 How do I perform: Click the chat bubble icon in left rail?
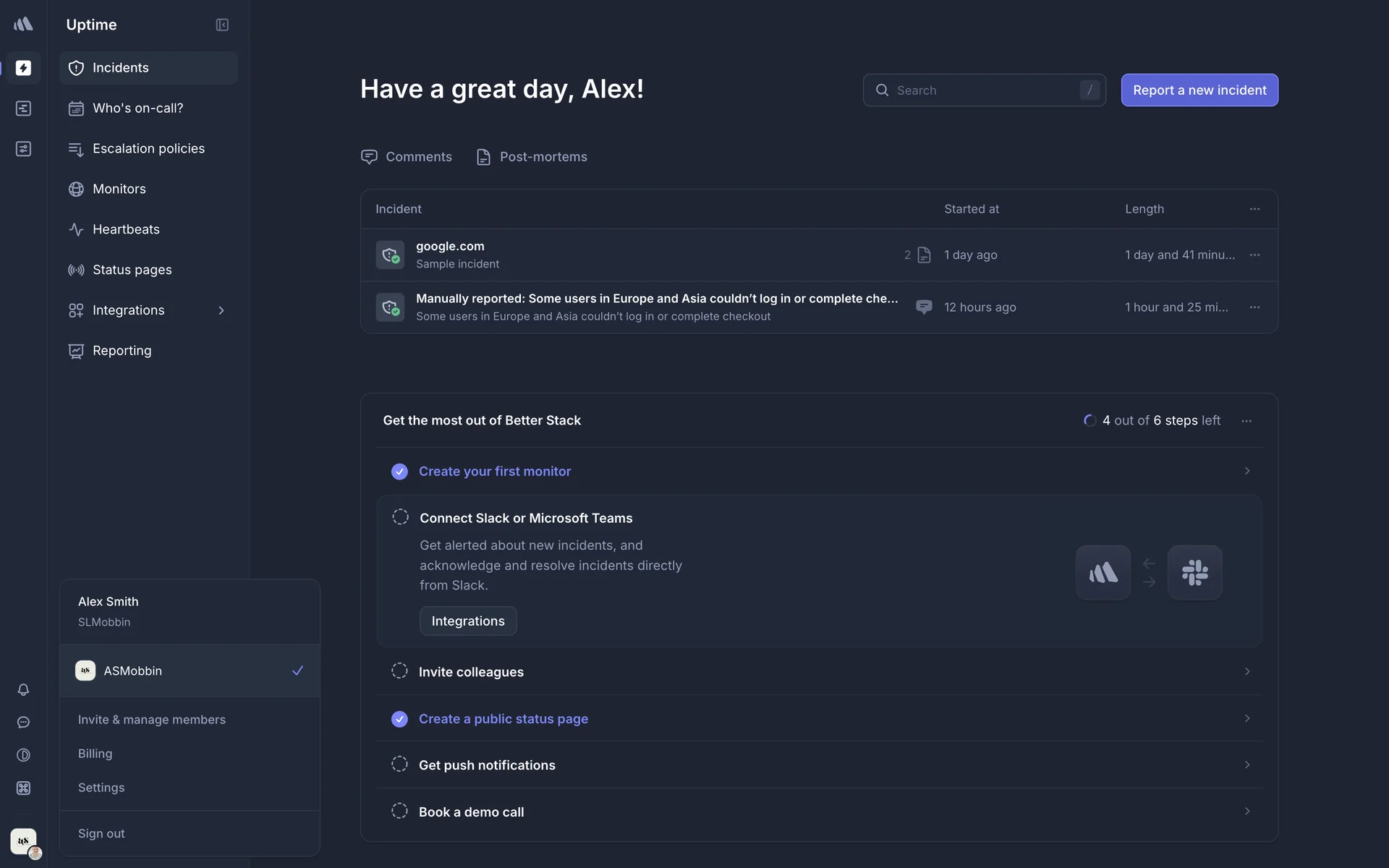pos(23,723)
